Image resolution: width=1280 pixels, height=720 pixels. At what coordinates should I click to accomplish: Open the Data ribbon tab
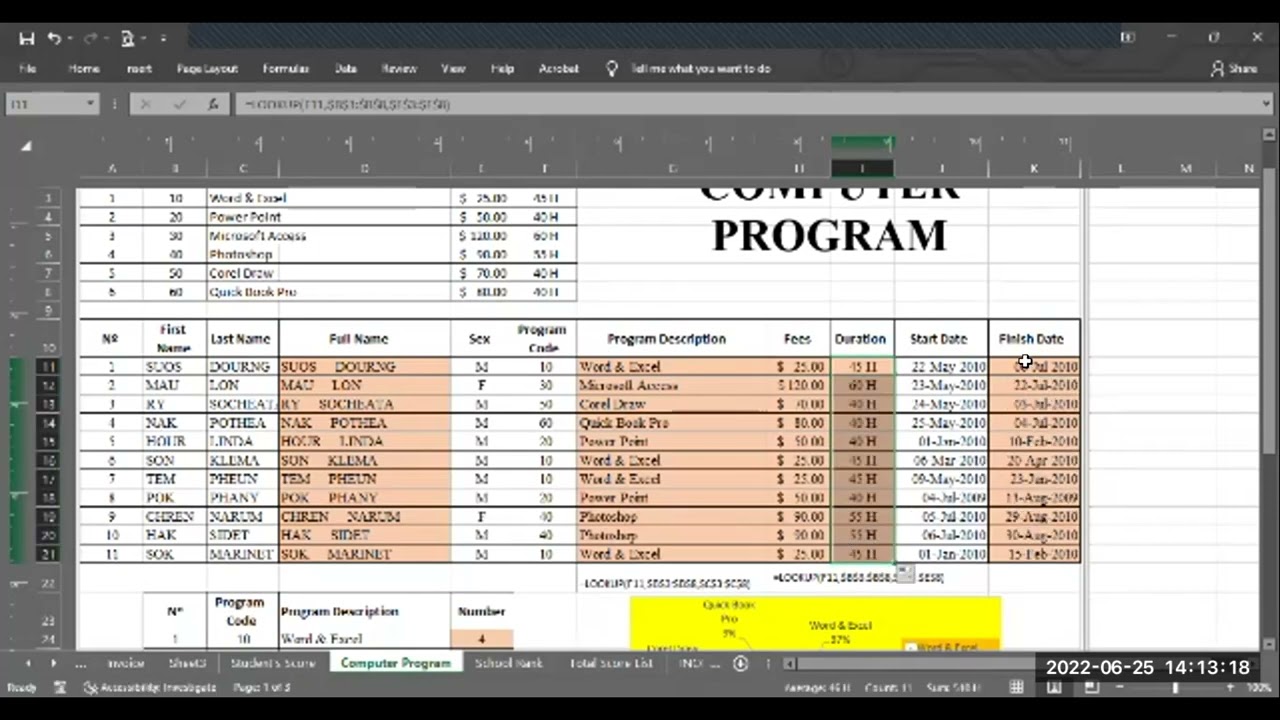coord(346,69)
